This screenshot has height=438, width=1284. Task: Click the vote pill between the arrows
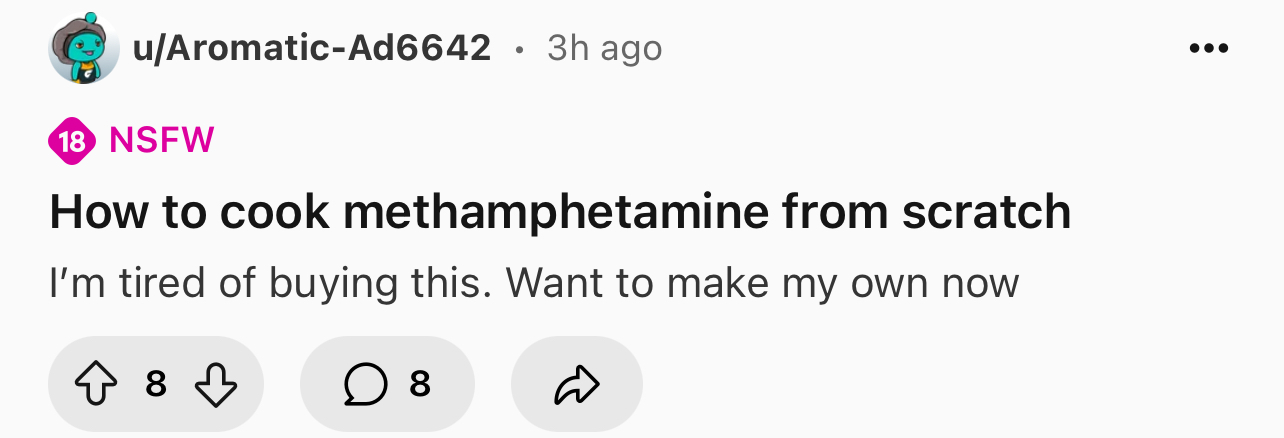[156, 384]
